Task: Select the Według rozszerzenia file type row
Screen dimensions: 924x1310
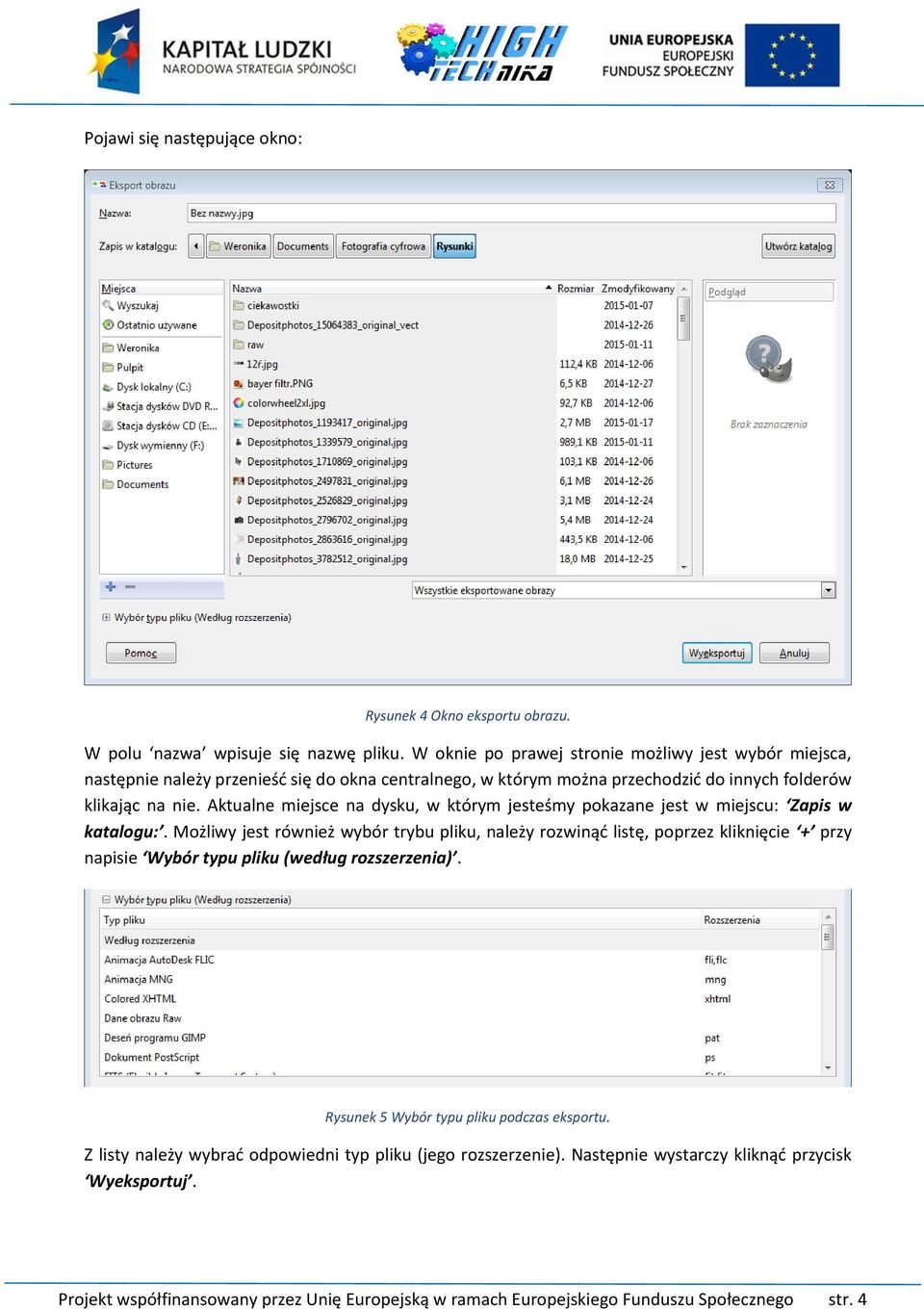Action: (x=461, y=940)
